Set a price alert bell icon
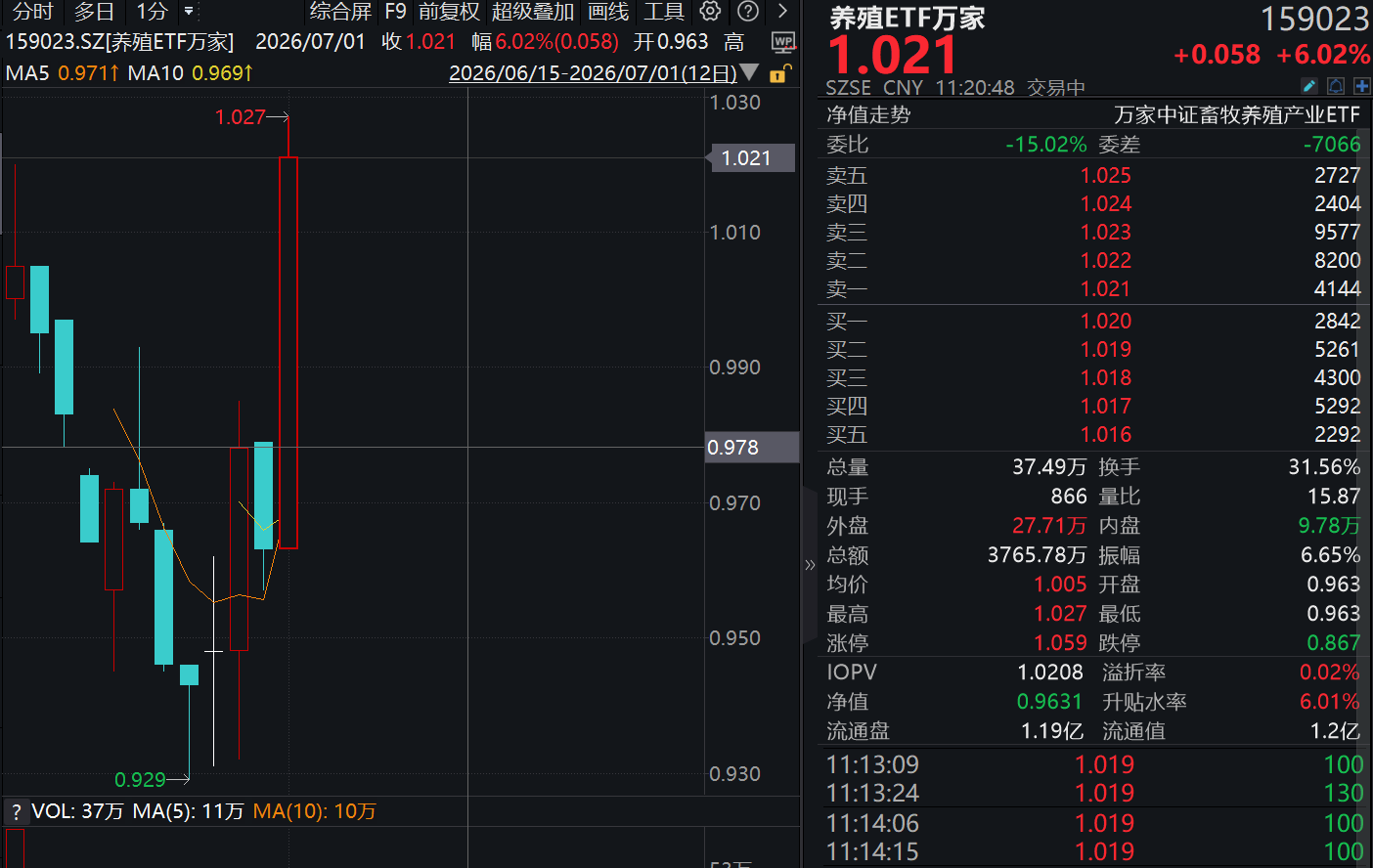Viewport: 1373px width, 868px height. pos(1336,86)
